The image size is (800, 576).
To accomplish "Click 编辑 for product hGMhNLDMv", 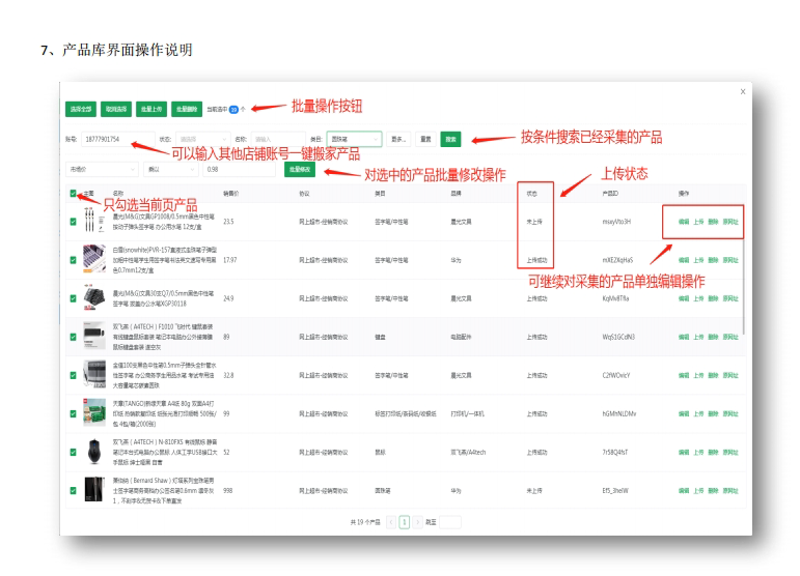I will pos(684,414).
